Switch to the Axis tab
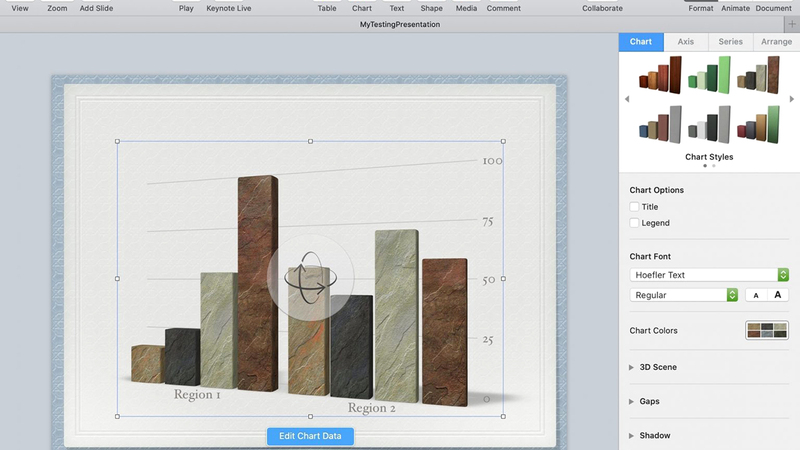The height and width of the screenshot is (450, 800). pos(685,42)
